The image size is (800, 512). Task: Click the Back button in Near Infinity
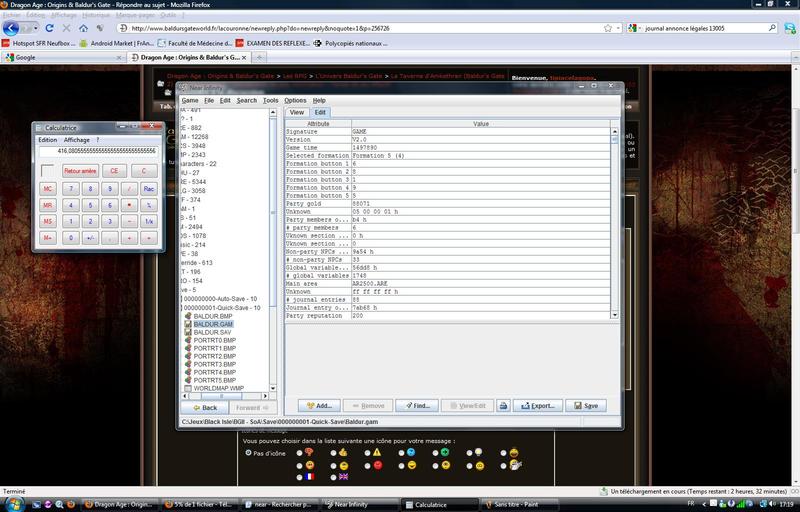tap(205, 407)
